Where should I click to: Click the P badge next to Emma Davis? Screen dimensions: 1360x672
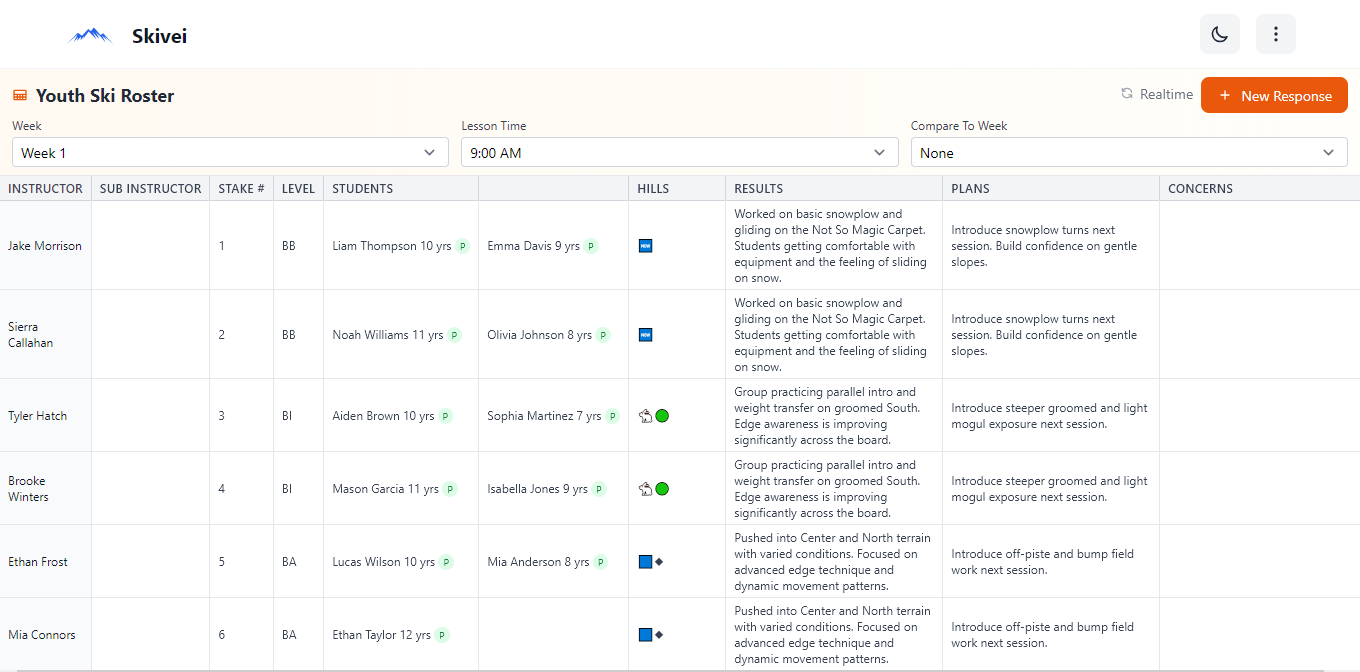point(591,246)
